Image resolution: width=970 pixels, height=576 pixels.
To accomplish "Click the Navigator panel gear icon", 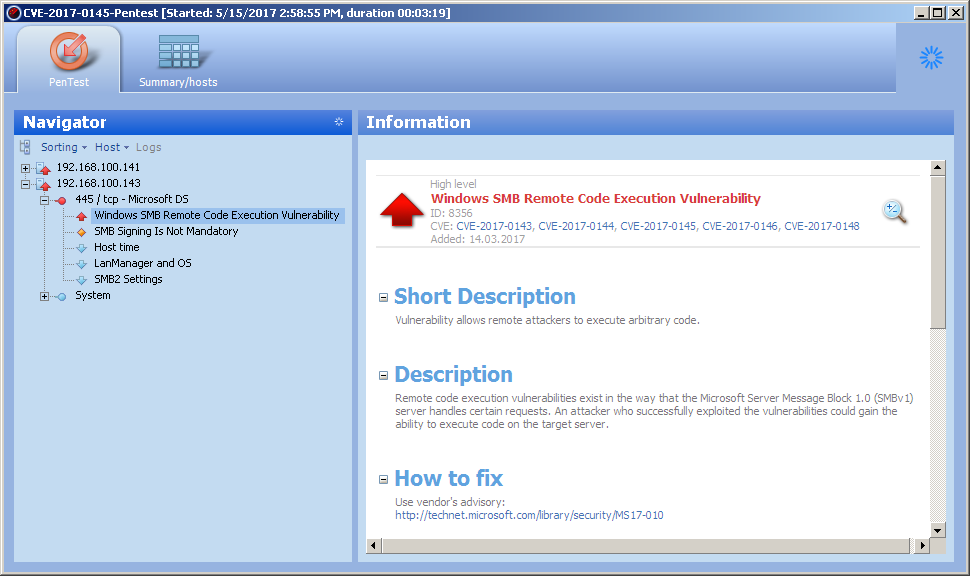I will tap(339, 122).
